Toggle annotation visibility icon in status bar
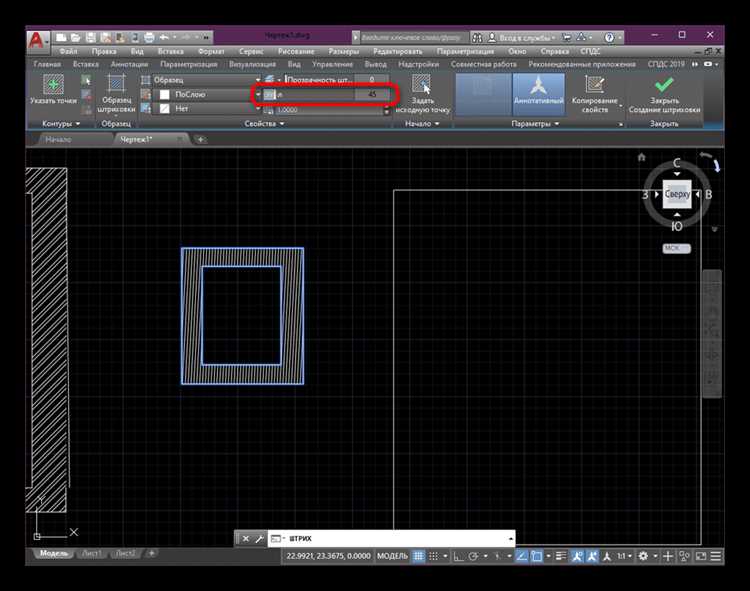Viewport: 750px width, 591px height. [x=577, y=556]
